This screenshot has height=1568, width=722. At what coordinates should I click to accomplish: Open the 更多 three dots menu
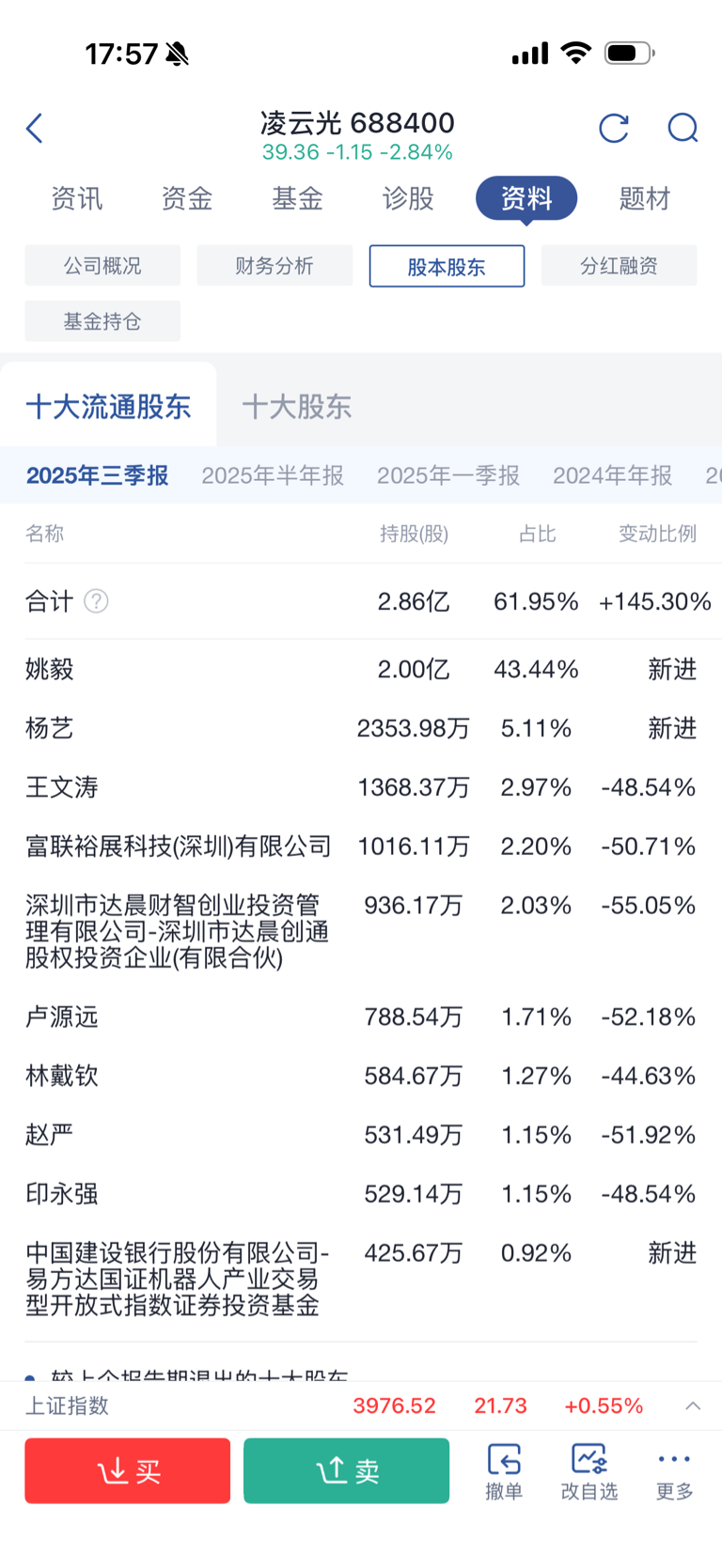click(x=674, y=1471)
